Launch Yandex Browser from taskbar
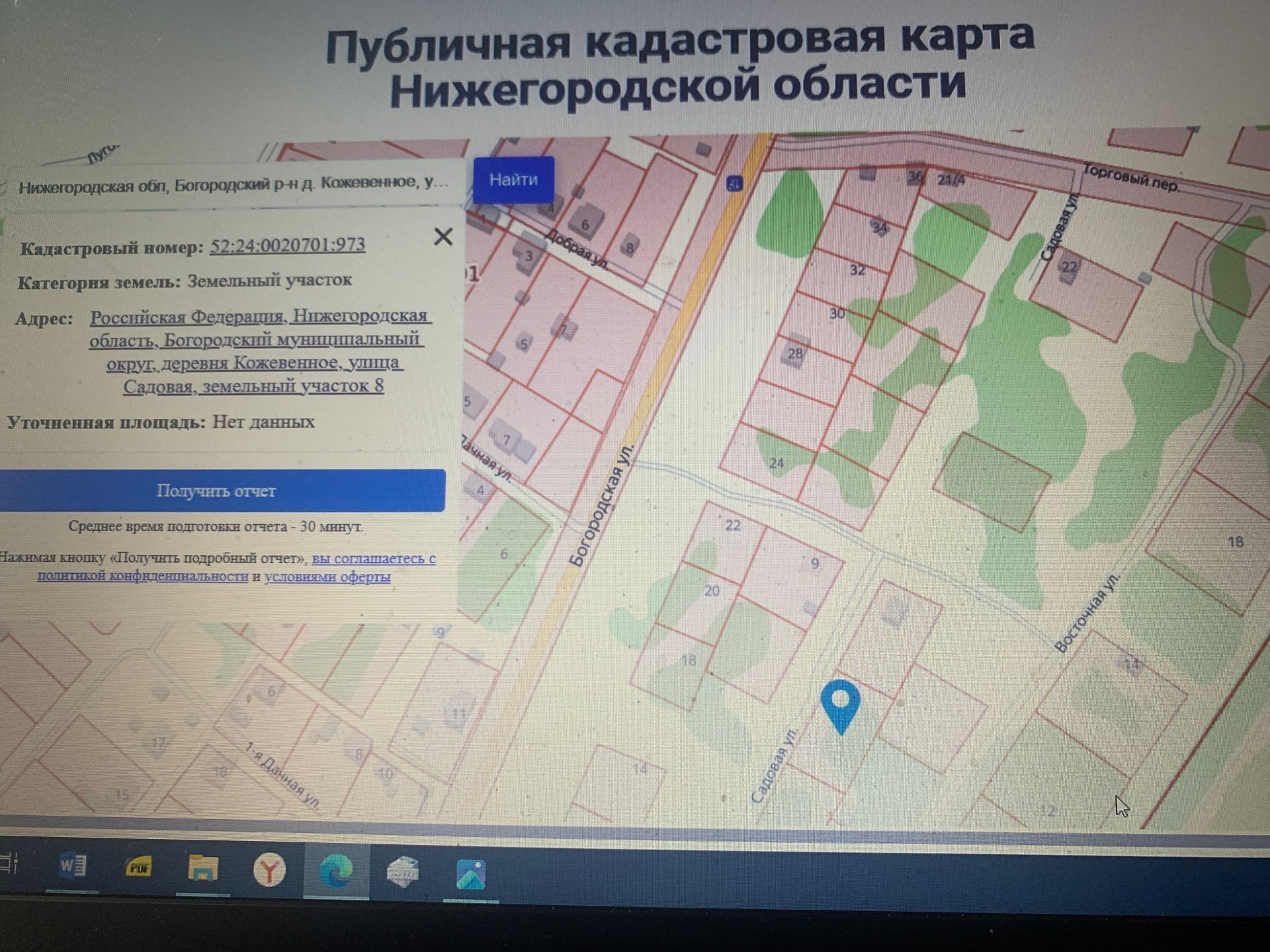 tap(269, 871)
